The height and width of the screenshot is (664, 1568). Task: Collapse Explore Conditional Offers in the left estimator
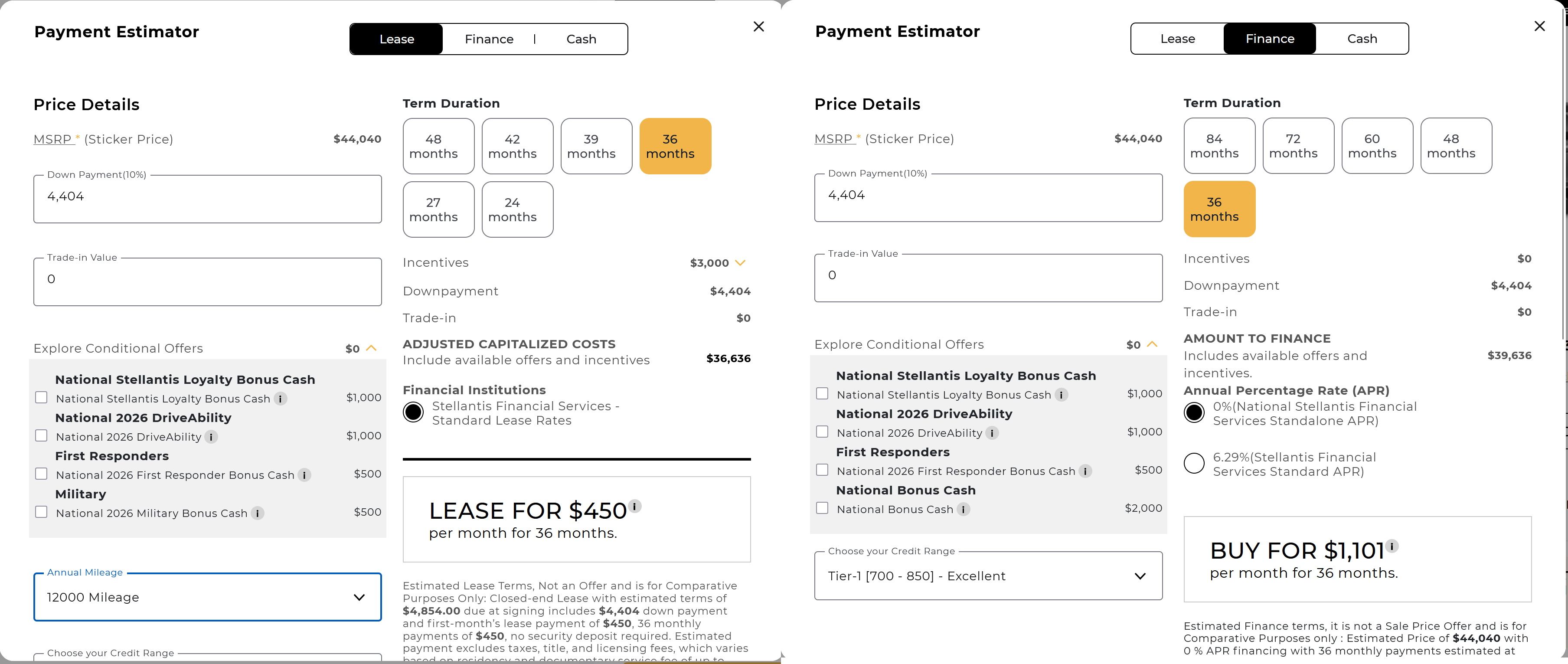[371, 349]
